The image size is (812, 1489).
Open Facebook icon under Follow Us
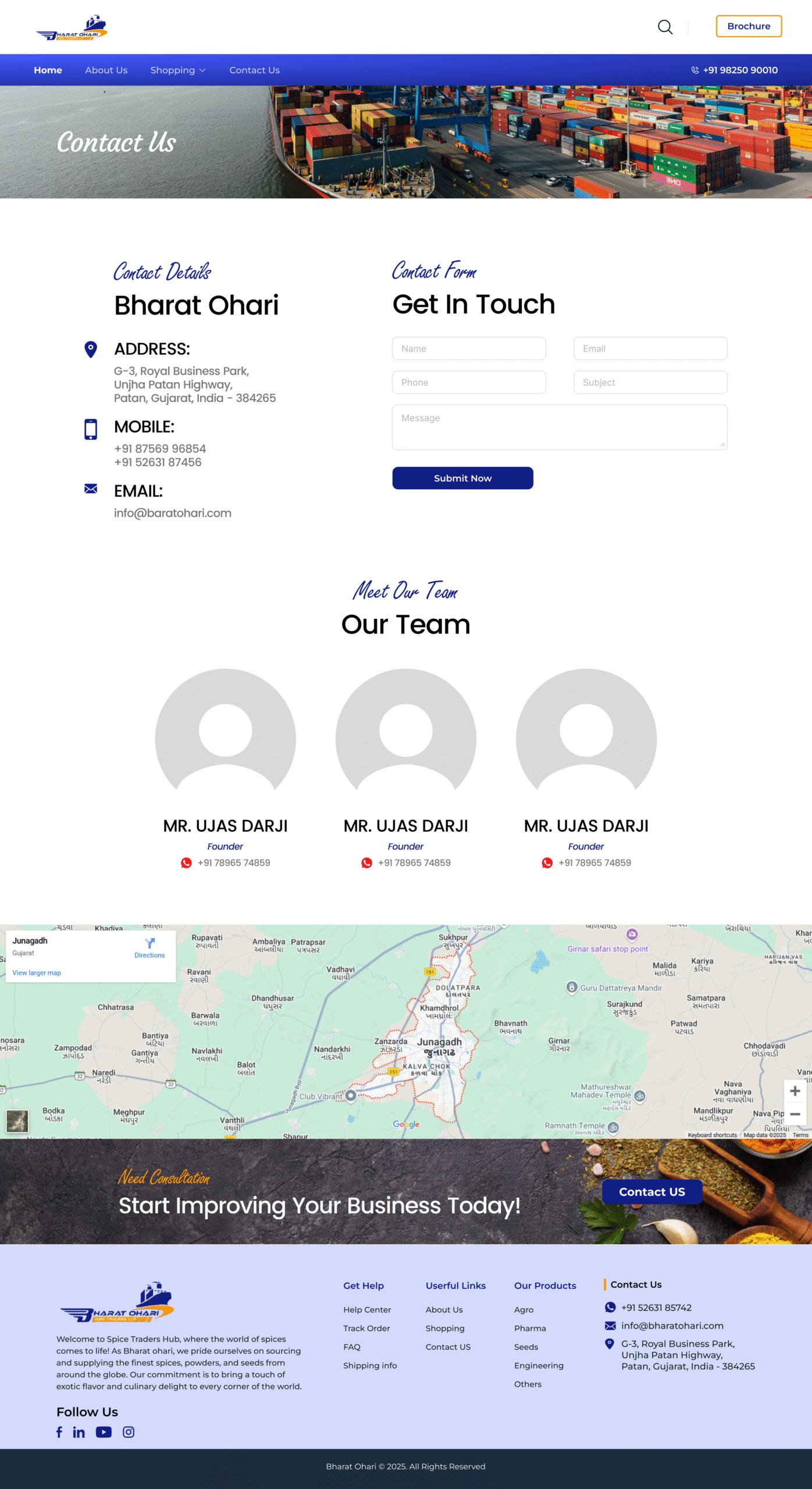tap(59, 1432)
